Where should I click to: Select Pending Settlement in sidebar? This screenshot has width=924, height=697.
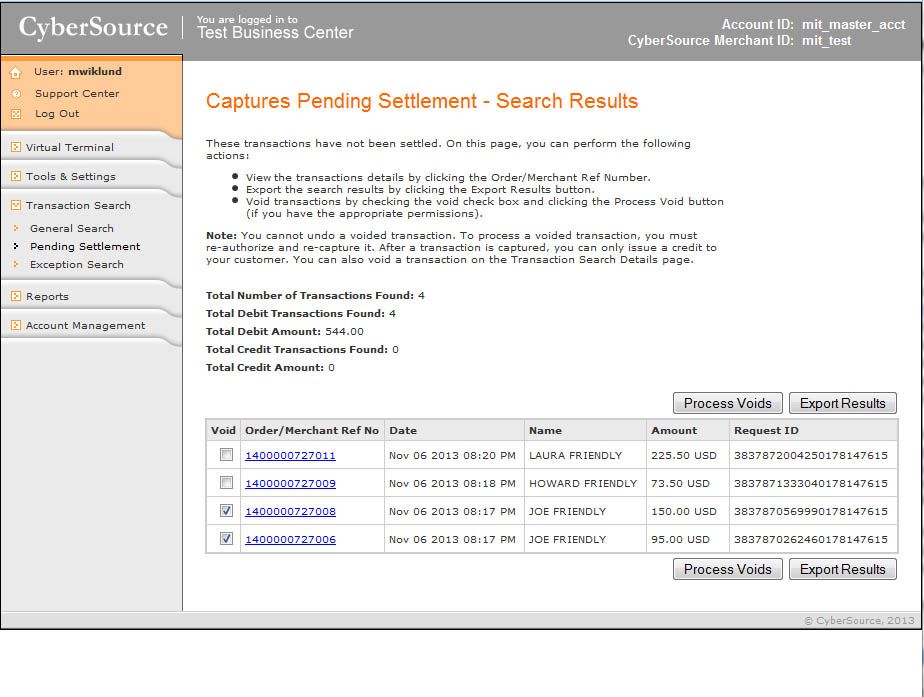click(85, 246)
